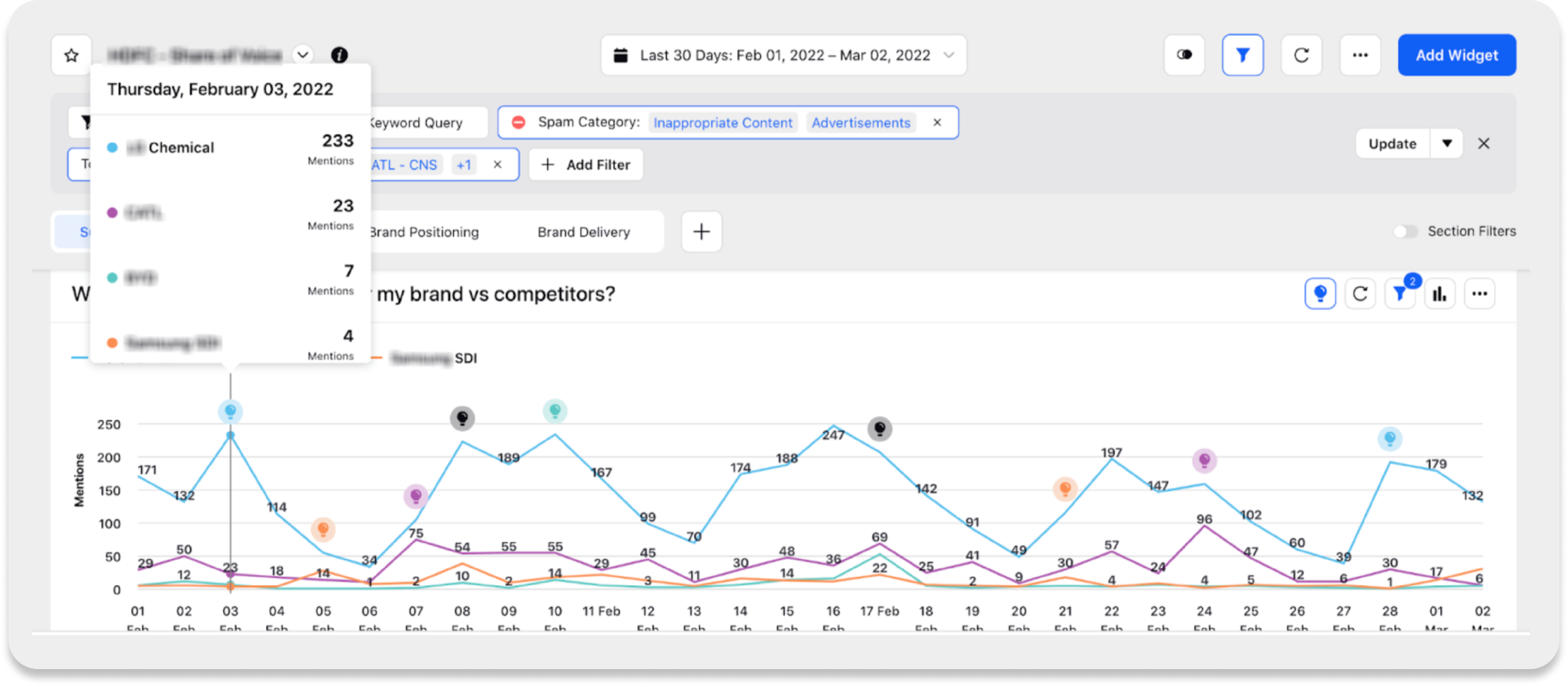
Task: Open dashboard more options menu
Action: point(1360,55)
